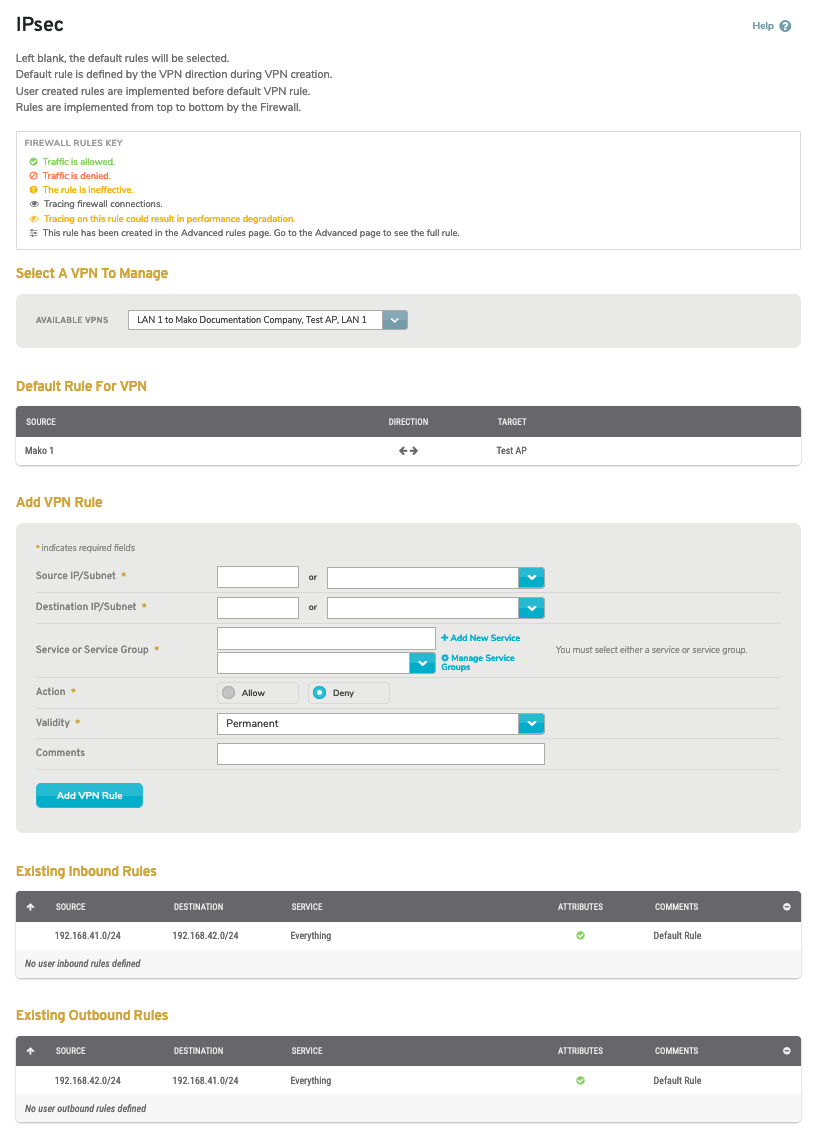816x1142 pixels.
Task: Select the Allow action radio button
Action: coord(228,693)
